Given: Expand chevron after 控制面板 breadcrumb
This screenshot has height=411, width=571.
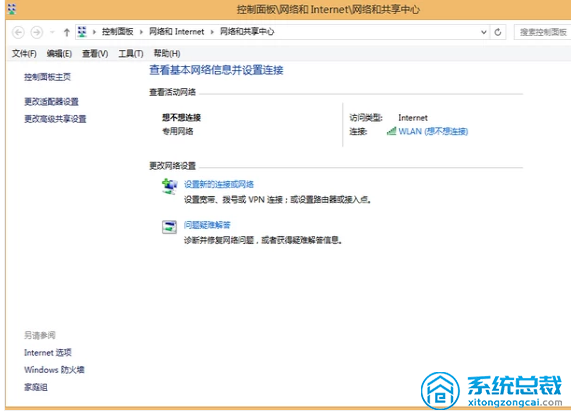Looking at the screenshot, I should pyautogui.click(x=141, y=32).
